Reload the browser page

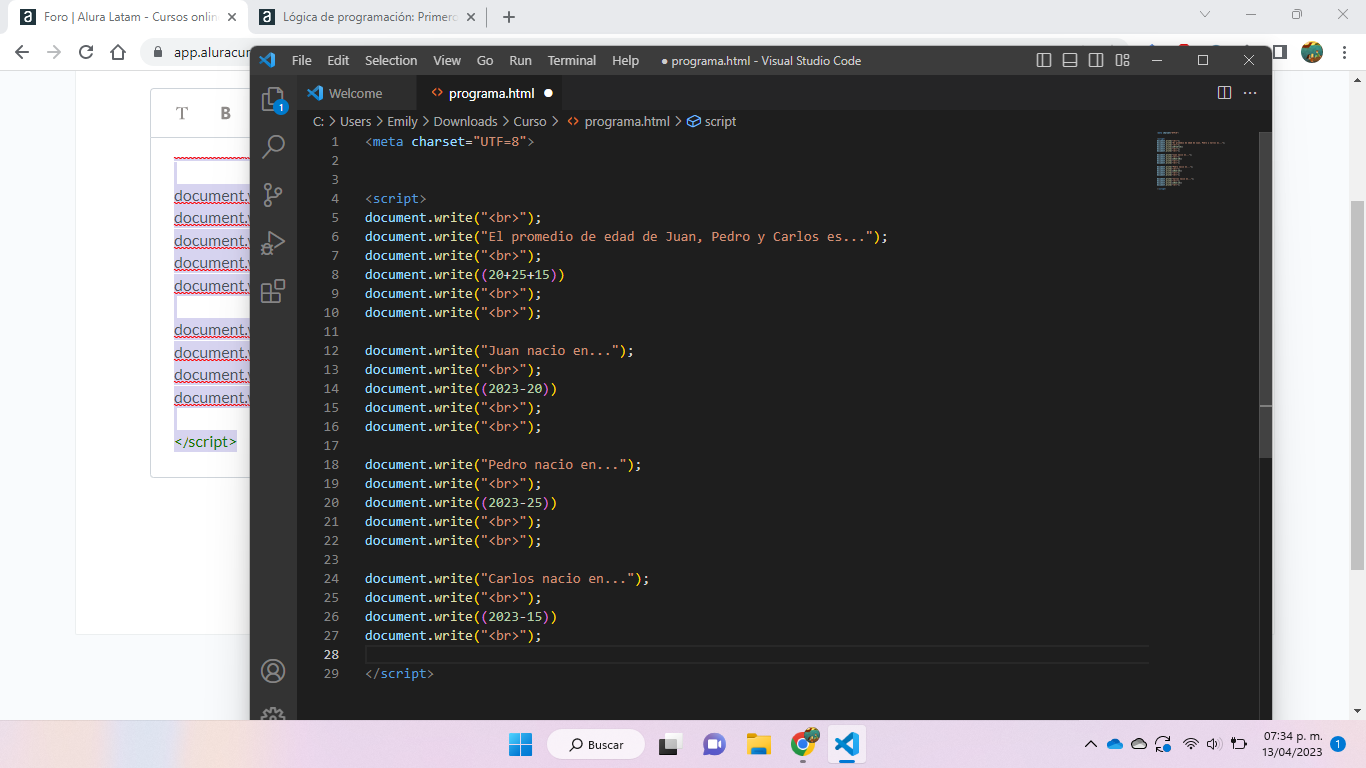[x=86, y=52]
